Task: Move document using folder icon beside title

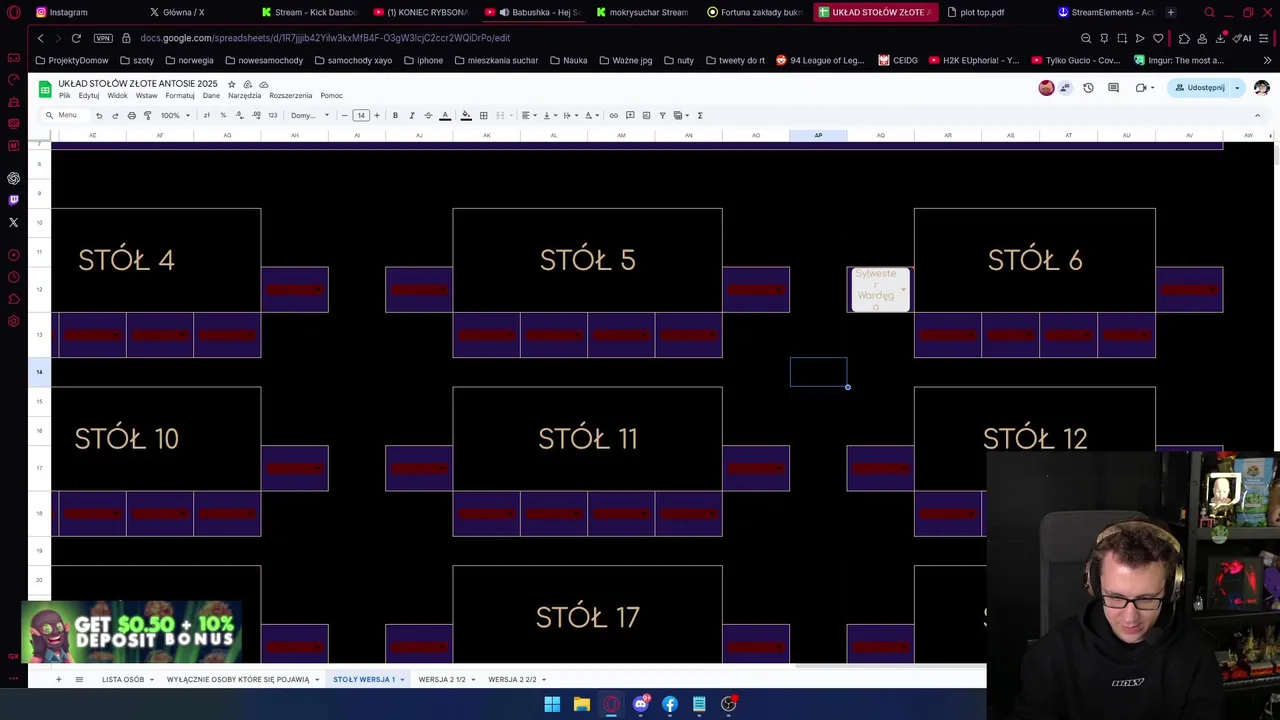Action: pyautogui.click(x=247, y=84)
